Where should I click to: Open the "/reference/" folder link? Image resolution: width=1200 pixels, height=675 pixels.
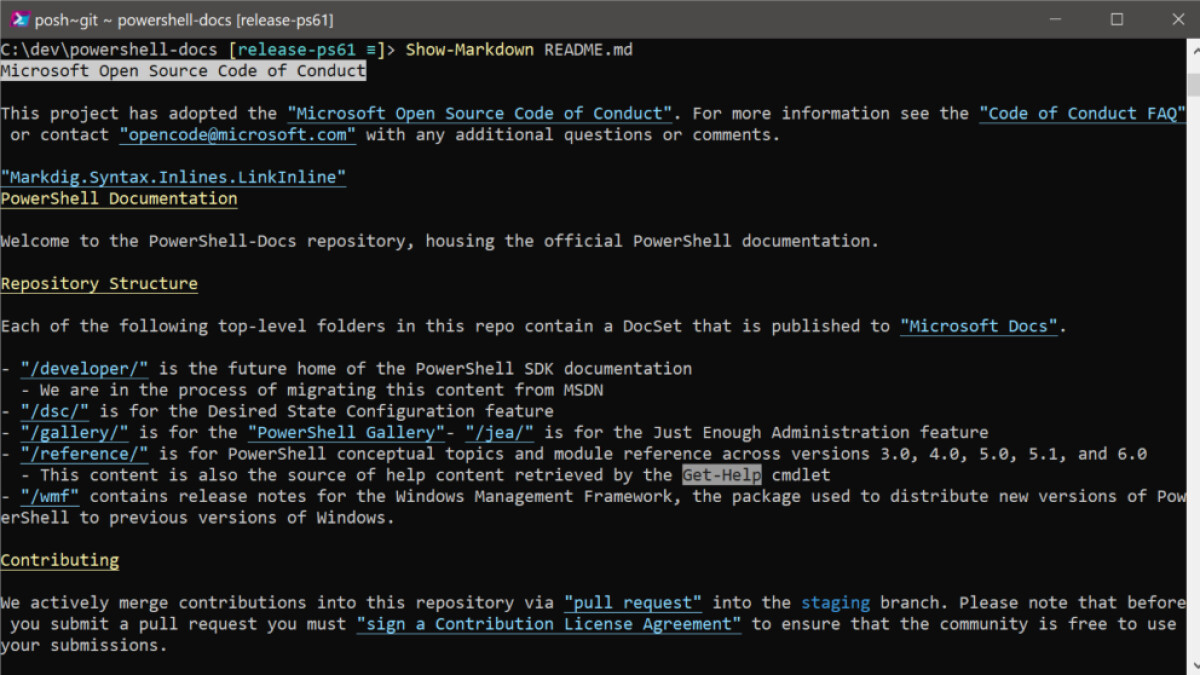point(84,454)
